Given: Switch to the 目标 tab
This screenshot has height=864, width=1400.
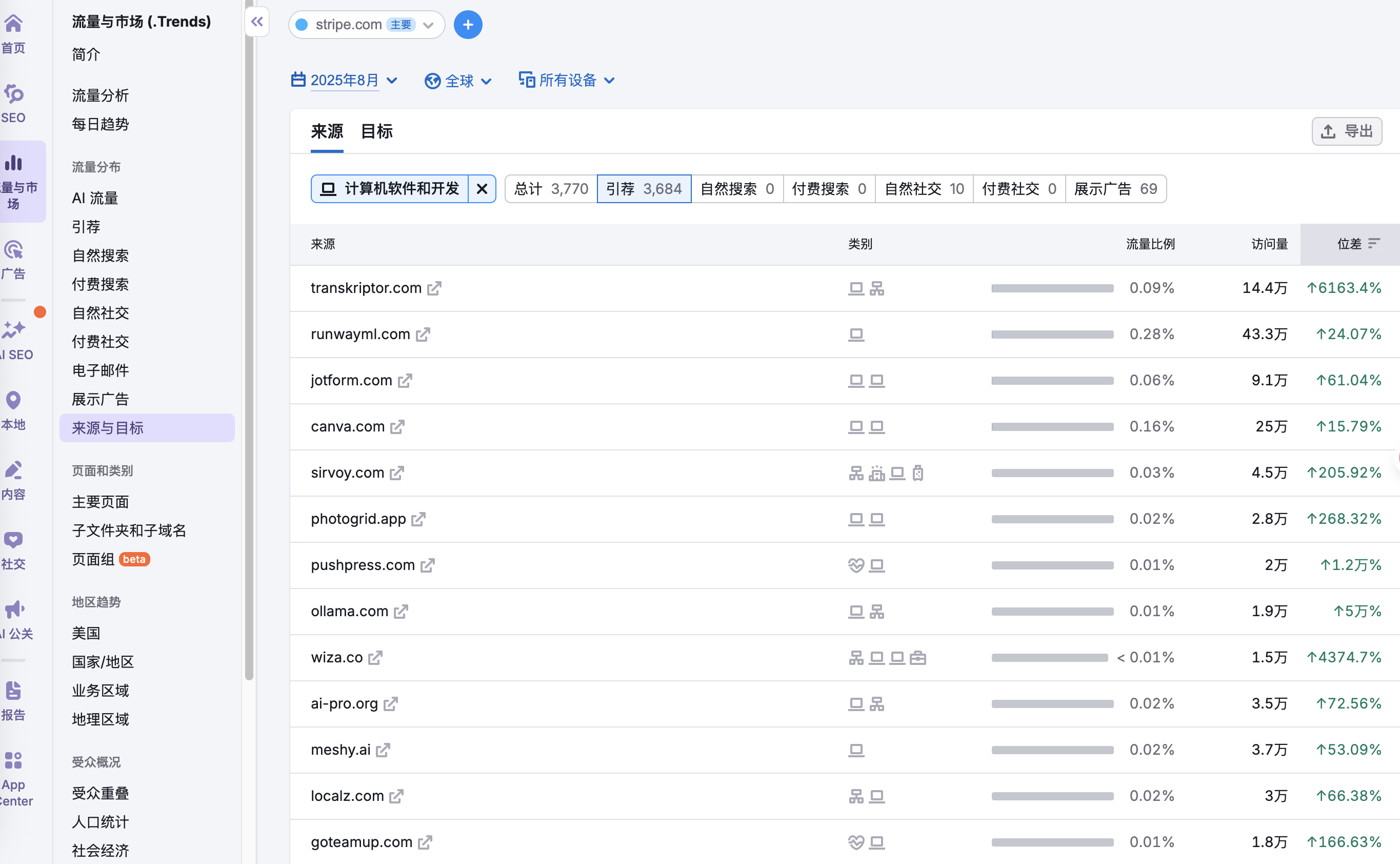Looking at the screenshot, I should coord(376,131).
